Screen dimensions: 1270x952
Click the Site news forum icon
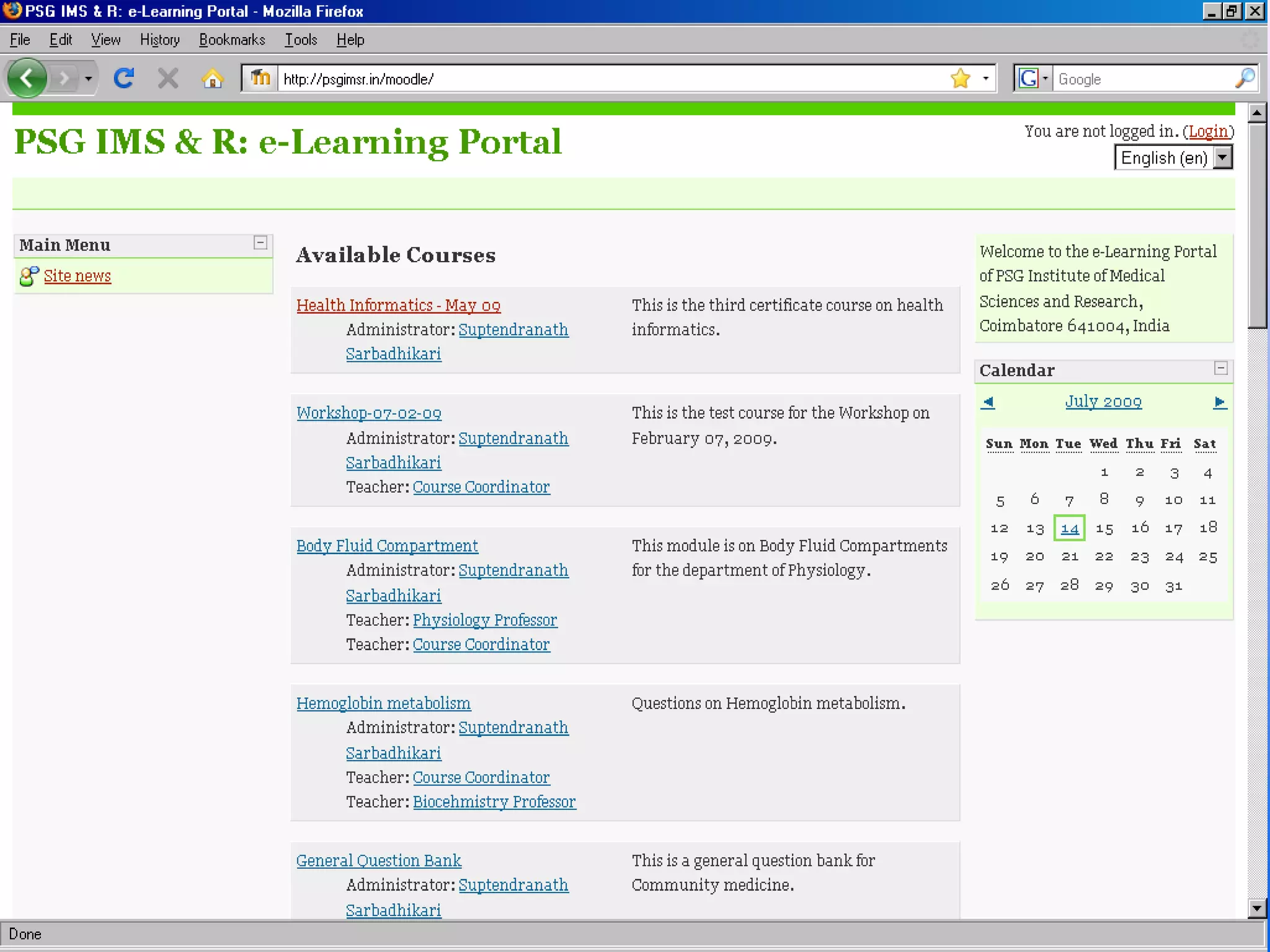[29, 276]
